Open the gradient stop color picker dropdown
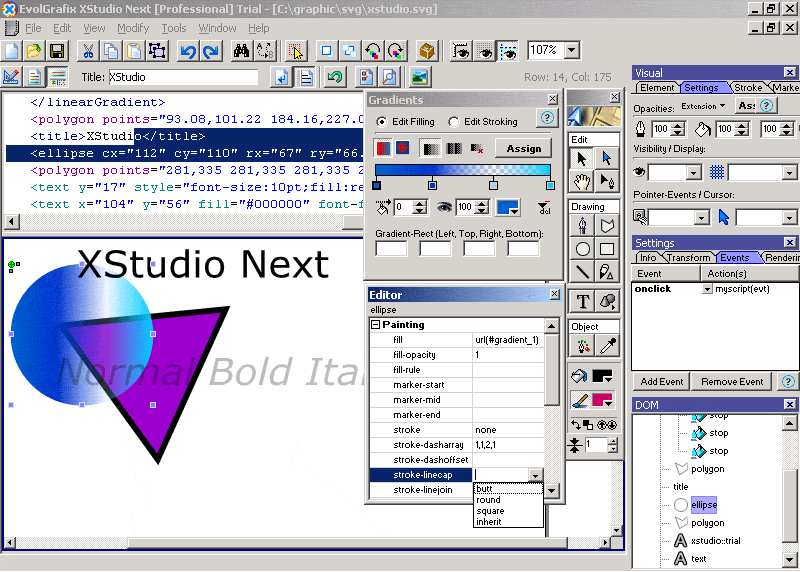800x572 pixels. [514, 209]
